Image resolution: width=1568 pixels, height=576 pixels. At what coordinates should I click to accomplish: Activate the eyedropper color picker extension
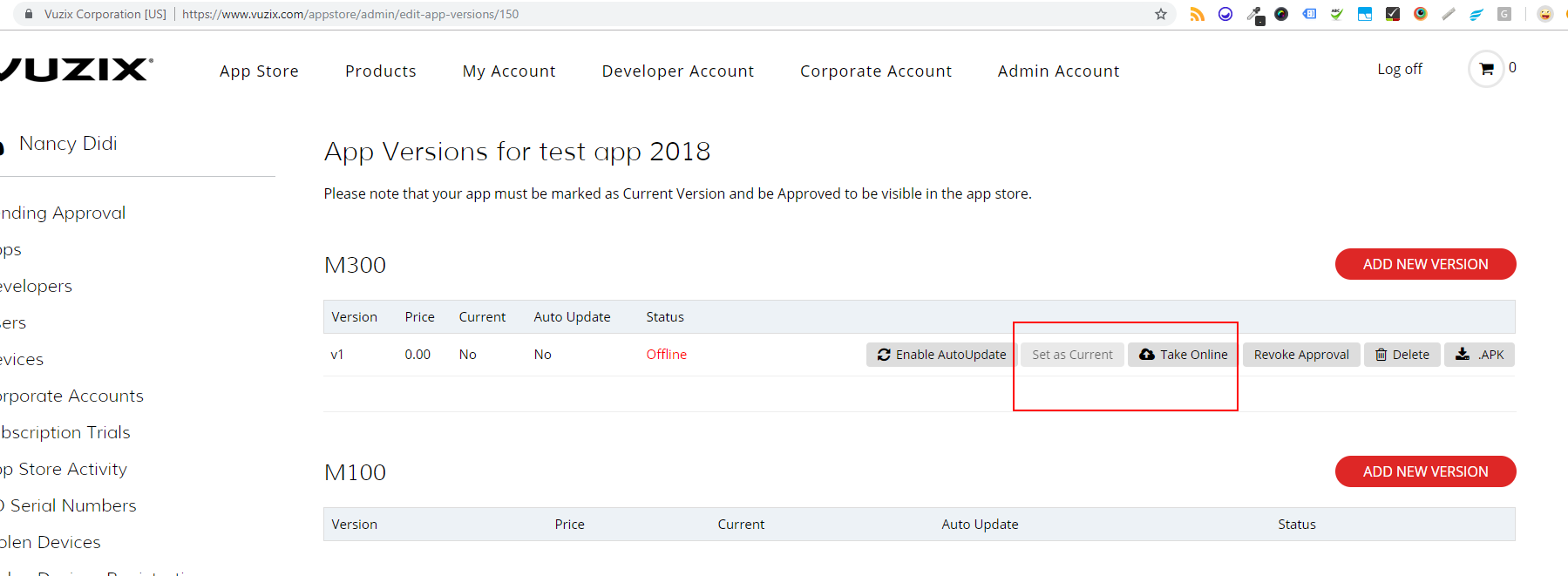(x=1255, y=15)
